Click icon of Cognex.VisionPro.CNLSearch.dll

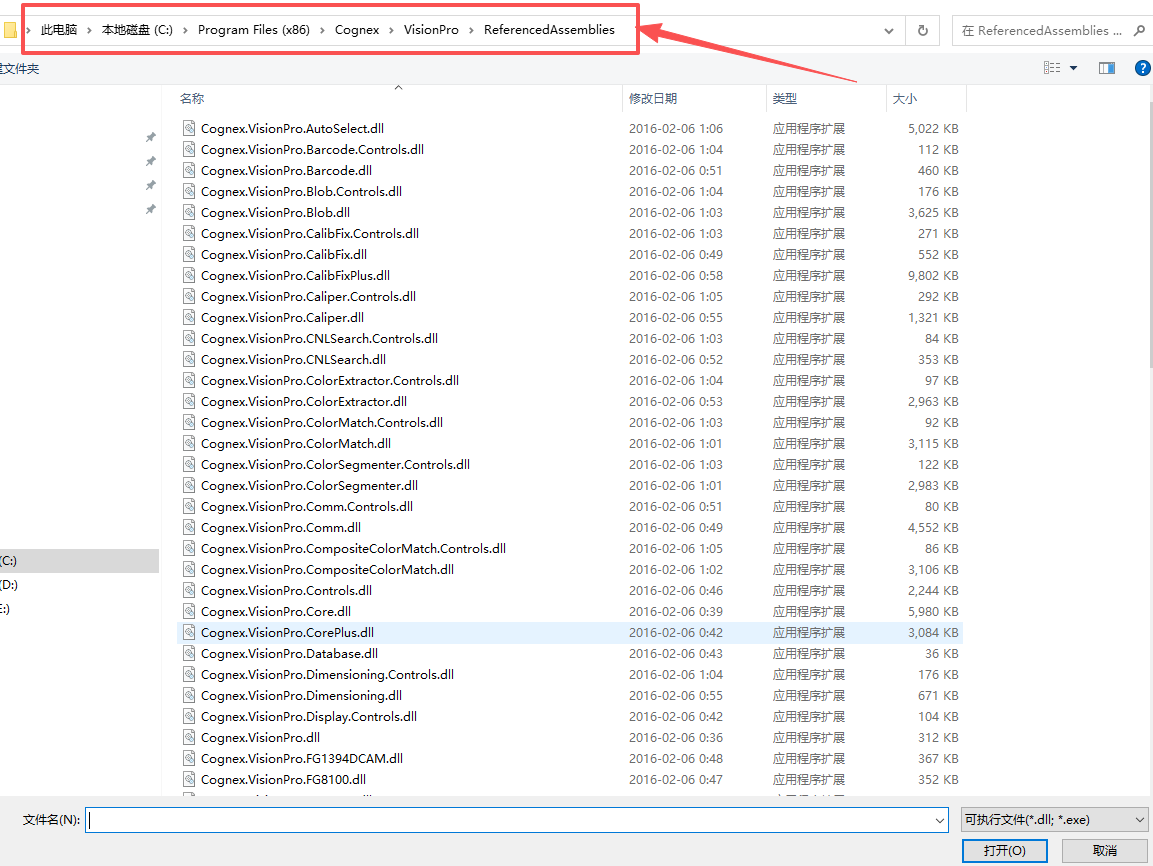189,359
